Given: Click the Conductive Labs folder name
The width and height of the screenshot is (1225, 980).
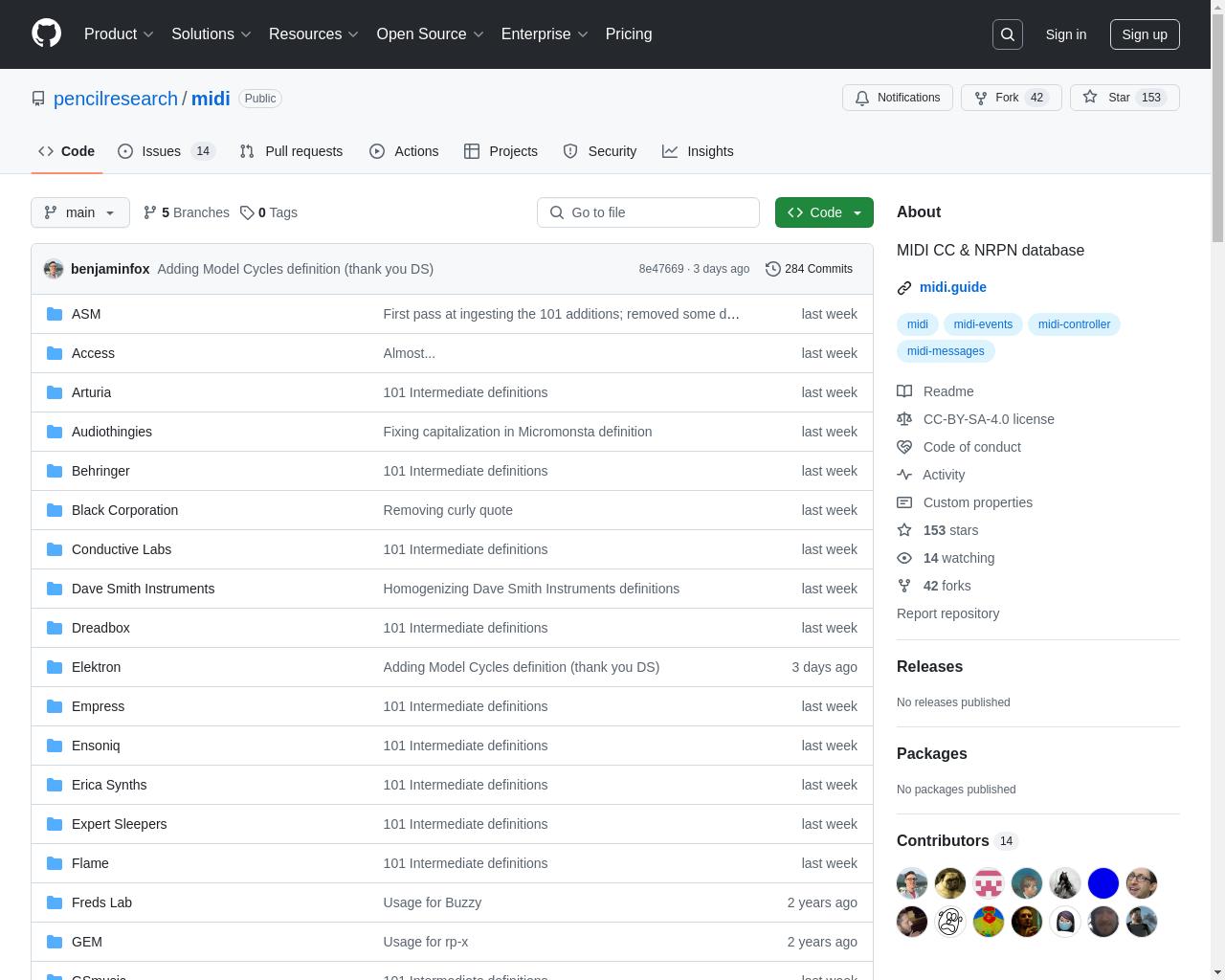Looking at the screenshot, I should click(x=122, y=549).
